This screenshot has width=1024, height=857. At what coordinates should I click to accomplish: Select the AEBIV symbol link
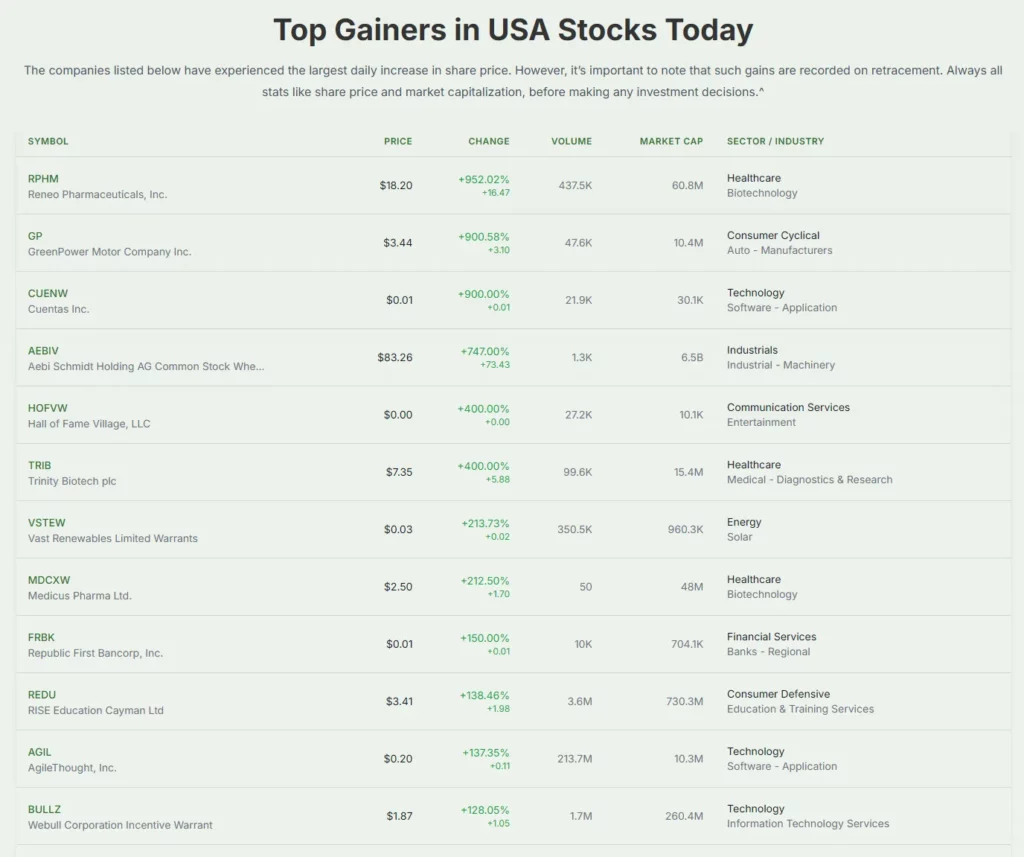(45, 351)
